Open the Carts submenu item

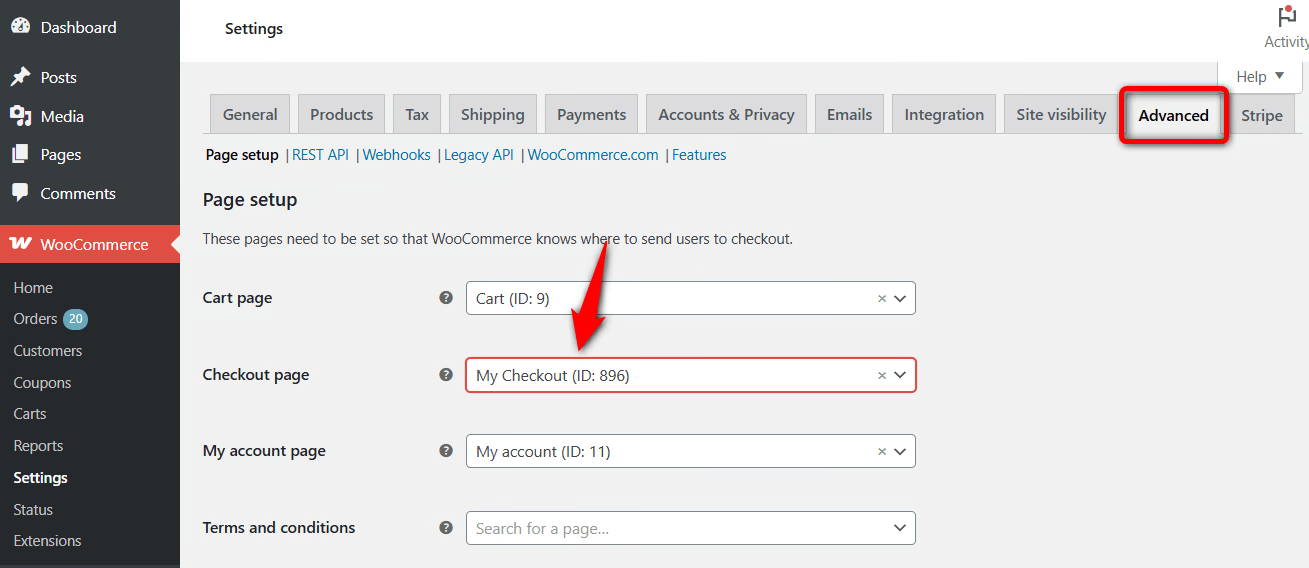(30, 414)
